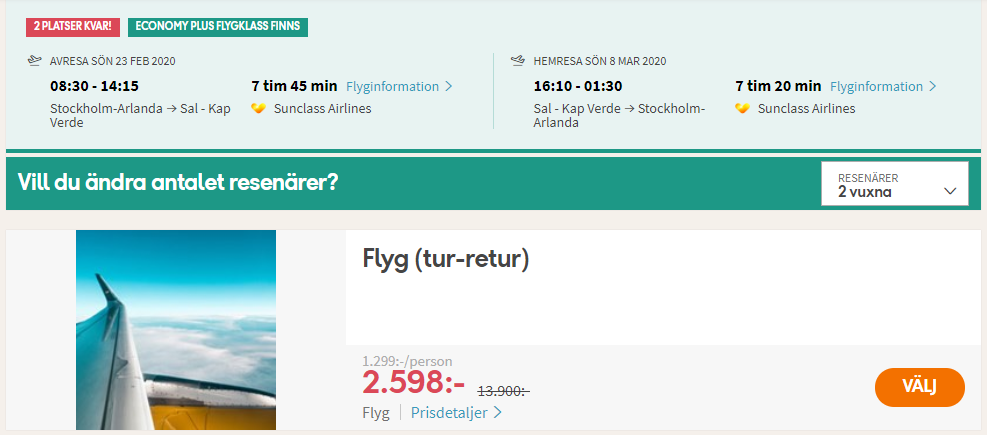Click the 'Economy Plus flygklass finns' badge
987x435 pixels.
(218, 27)
